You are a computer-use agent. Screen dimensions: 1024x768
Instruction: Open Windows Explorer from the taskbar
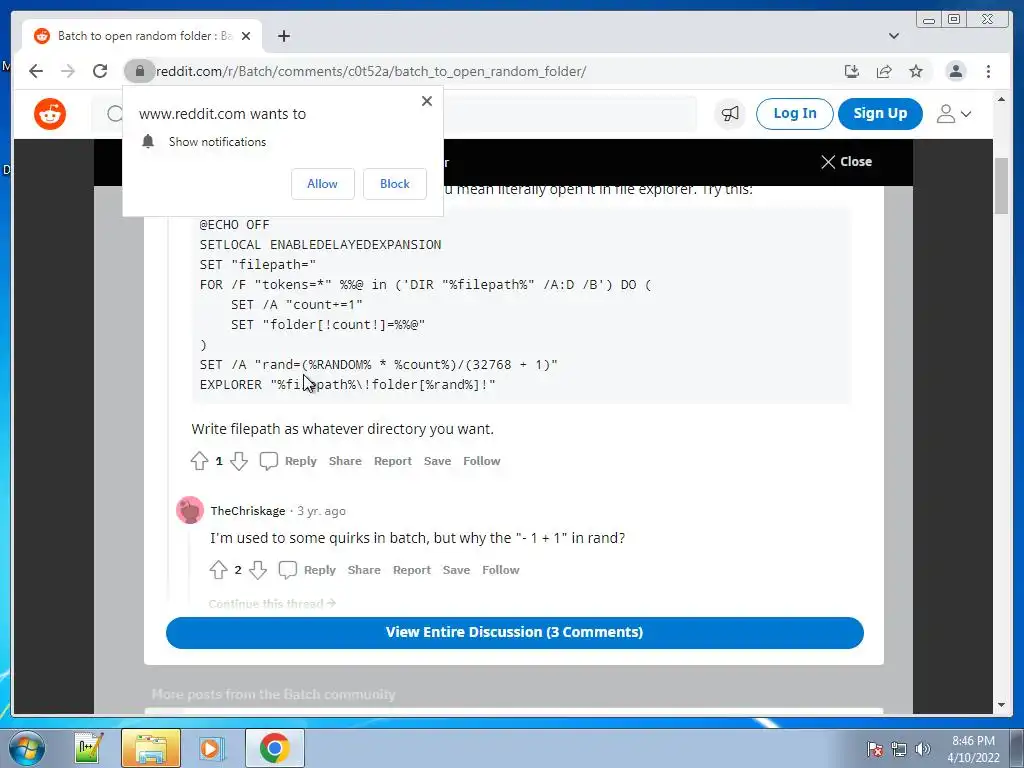point(150,748)
